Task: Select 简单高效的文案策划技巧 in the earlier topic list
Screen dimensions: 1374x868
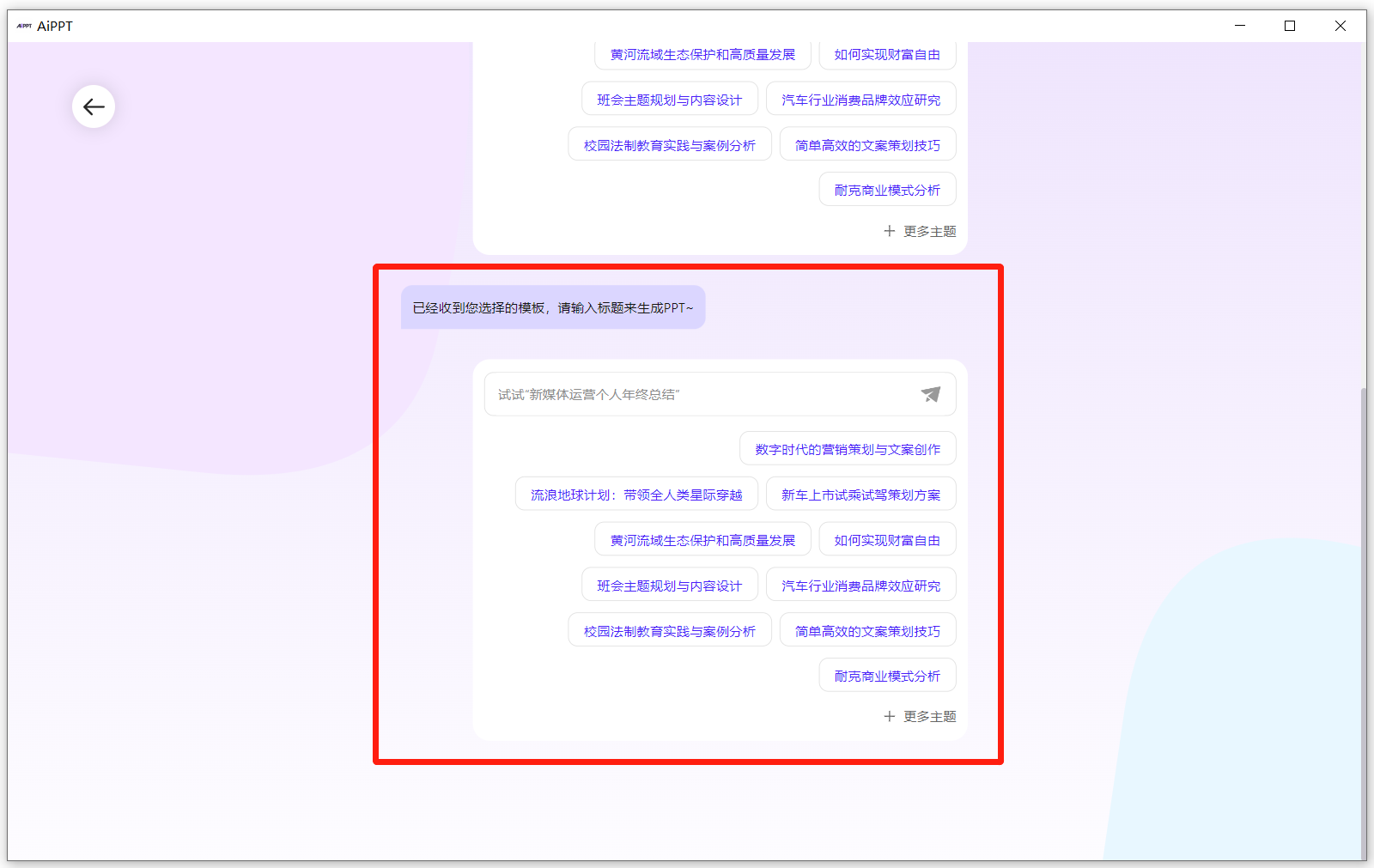Action: (x=867, y=145)
